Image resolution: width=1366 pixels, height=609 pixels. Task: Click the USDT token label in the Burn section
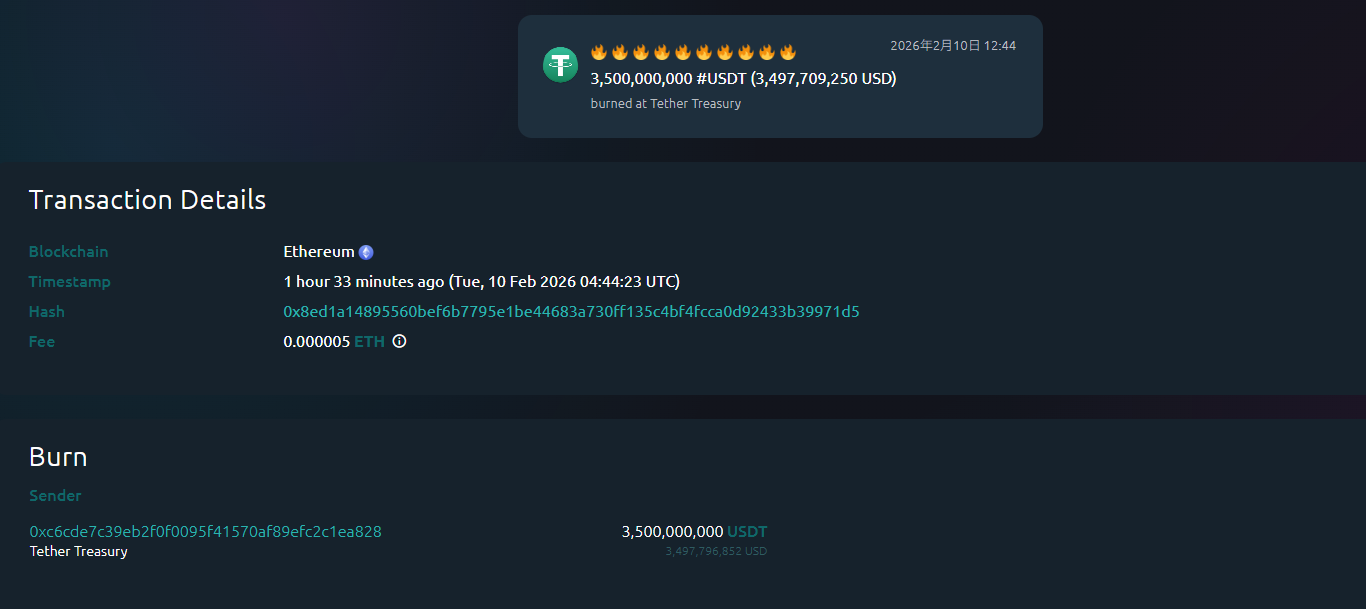(747, 532)
